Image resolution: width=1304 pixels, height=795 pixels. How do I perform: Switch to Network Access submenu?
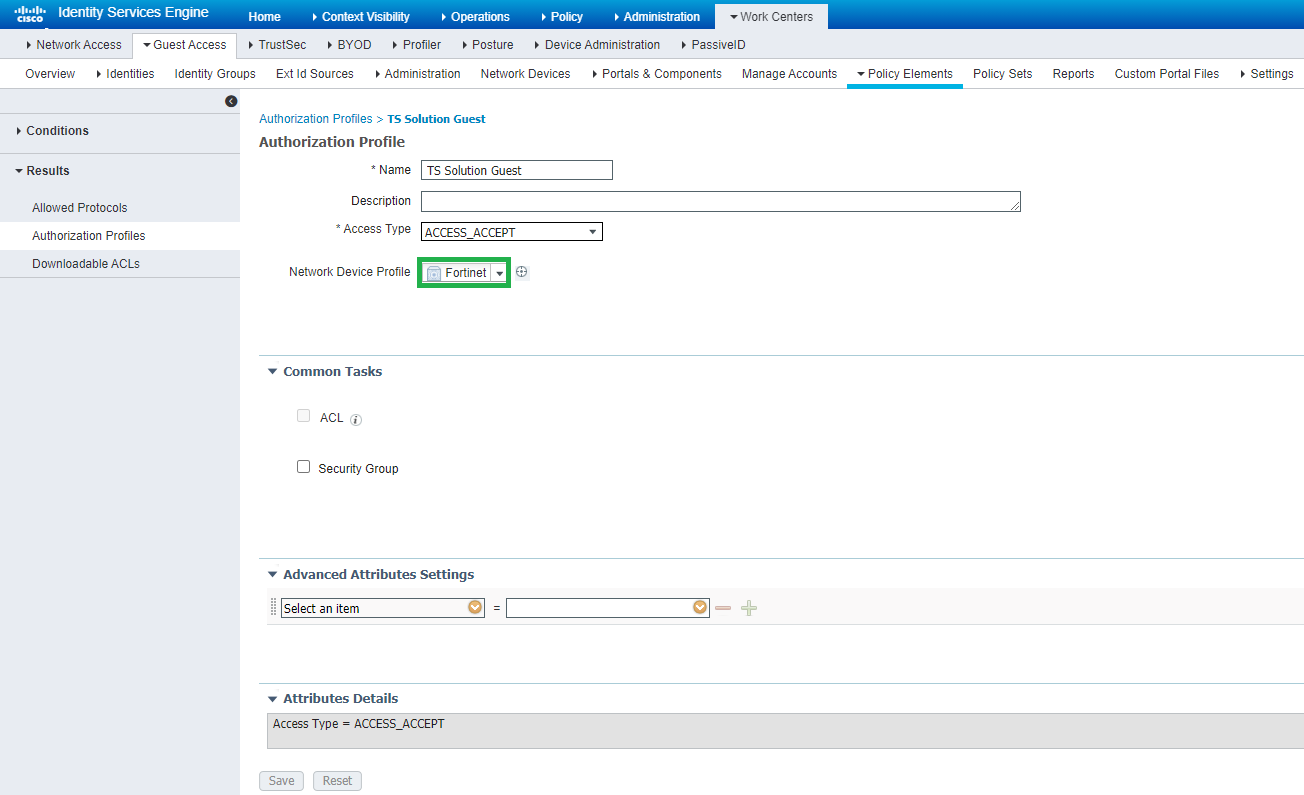[x=74, y=45]
